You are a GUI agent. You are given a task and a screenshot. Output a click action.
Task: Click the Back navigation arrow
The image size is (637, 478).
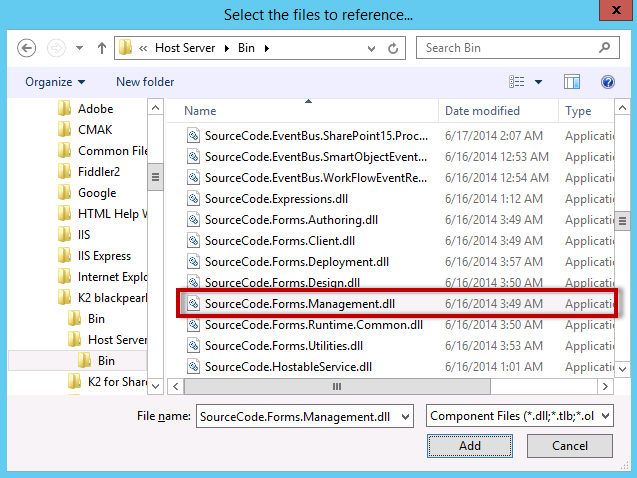[27, 48]
